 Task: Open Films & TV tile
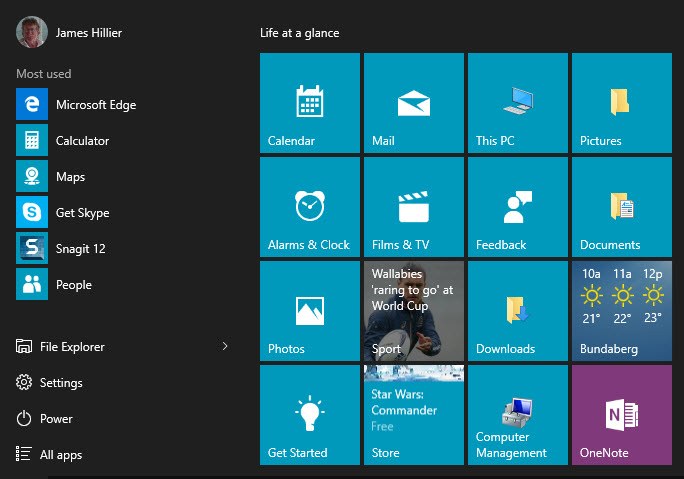(x=414, y=207)
